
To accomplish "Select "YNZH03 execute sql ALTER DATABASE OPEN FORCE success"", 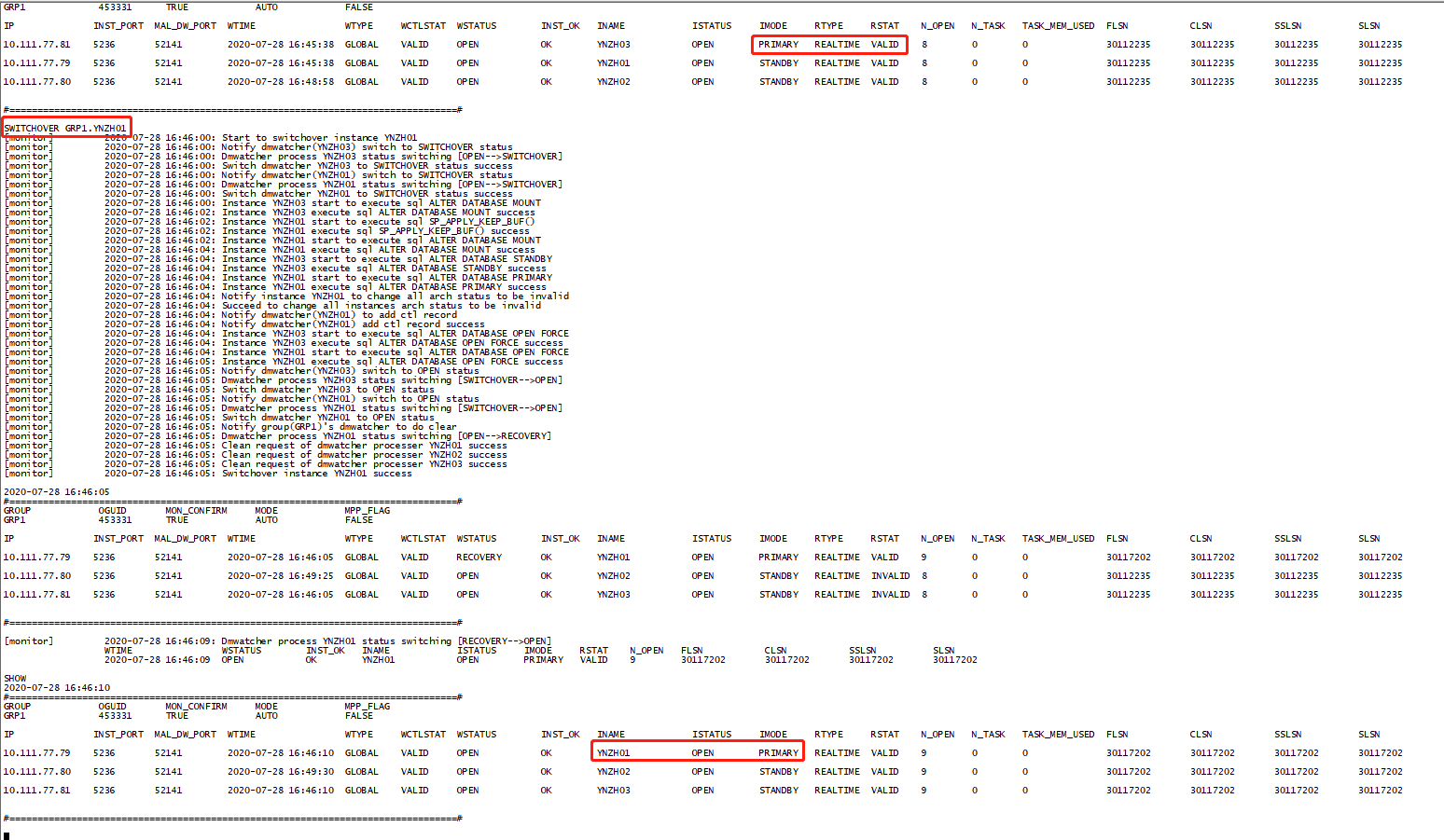I will pyautogui.click(x=392, y=343).
